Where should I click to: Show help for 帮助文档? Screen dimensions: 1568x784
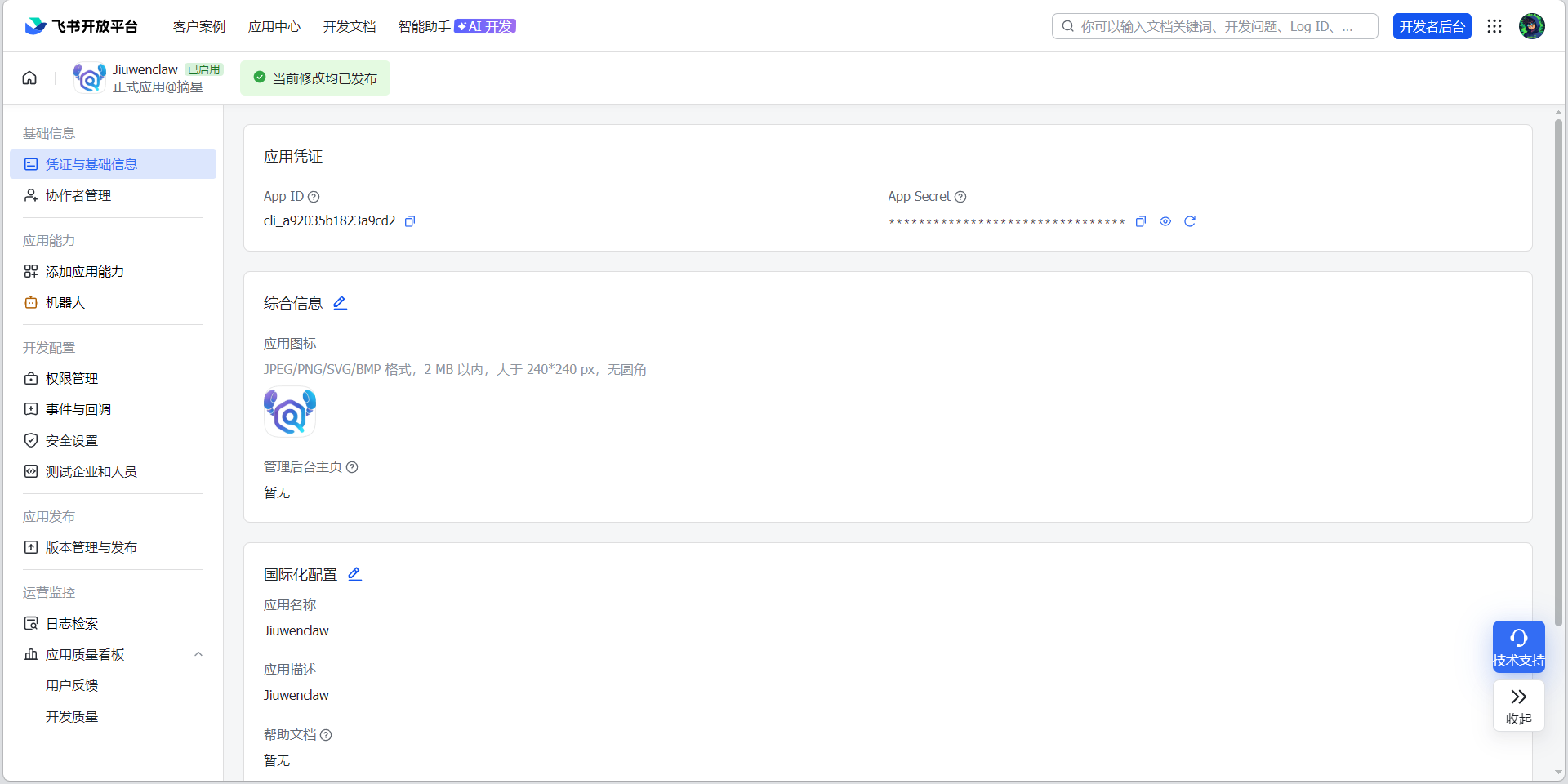click(x=326, y=735)
